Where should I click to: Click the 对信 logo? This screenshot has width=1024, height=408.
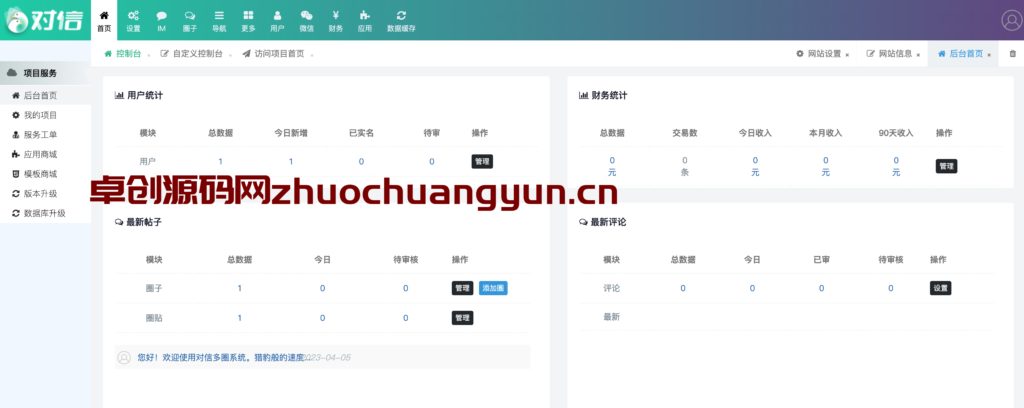tap(45, 20)
